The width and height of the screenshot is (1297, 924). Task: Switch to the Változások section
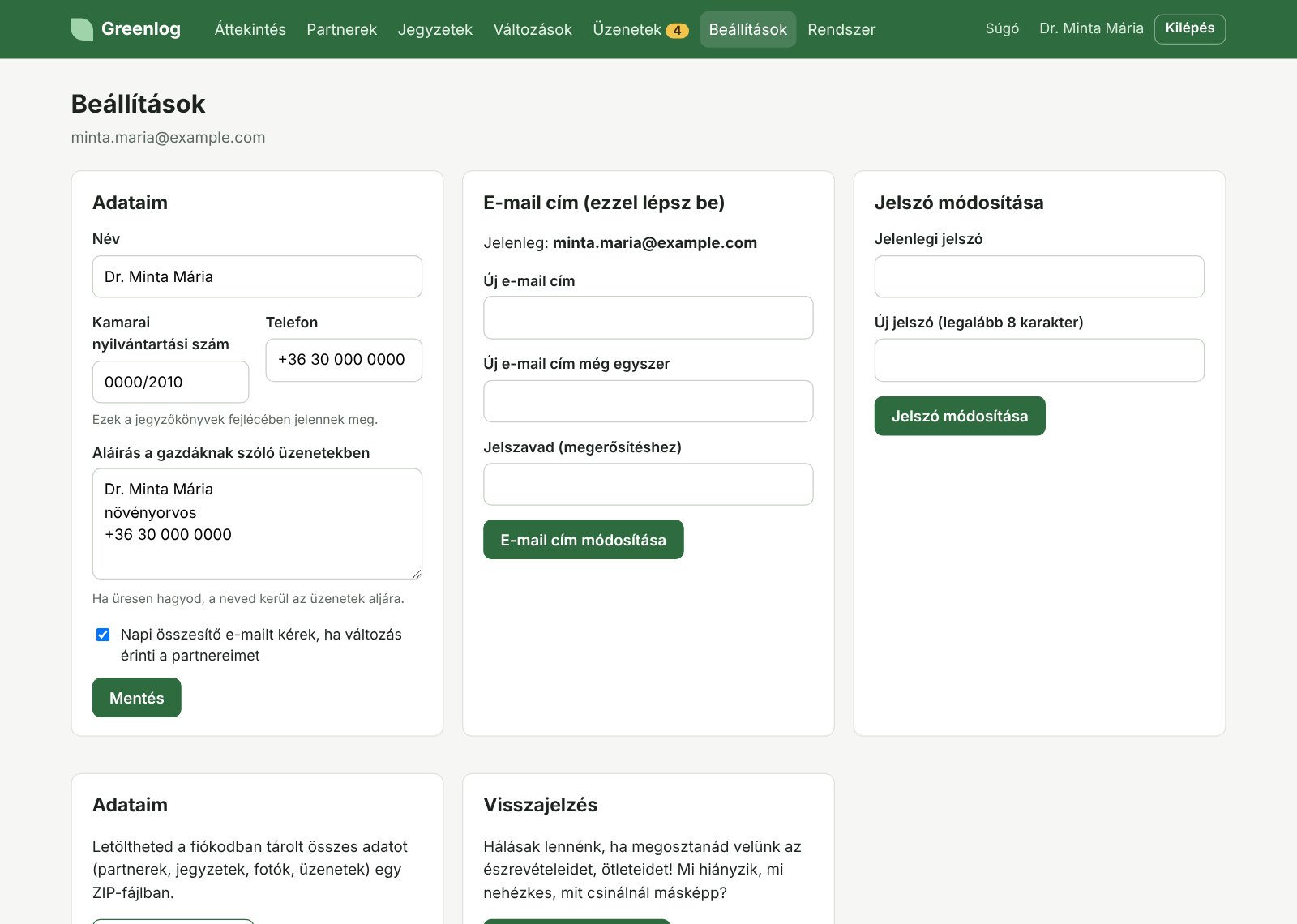(x=533, y=29)
